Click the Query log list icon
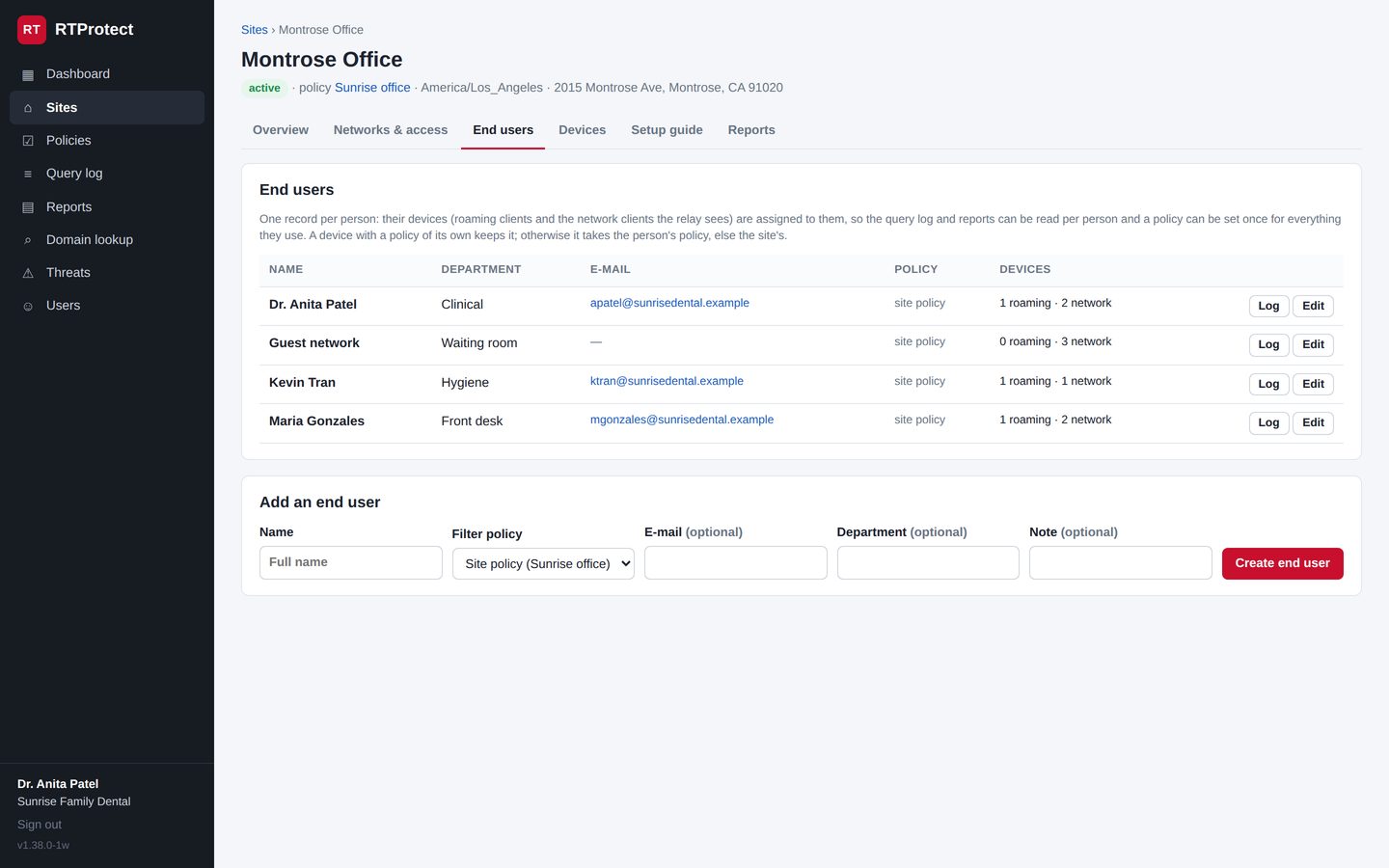Image resolution: width=1389 pixels, height=868 pixels. [x=28, y=174]
